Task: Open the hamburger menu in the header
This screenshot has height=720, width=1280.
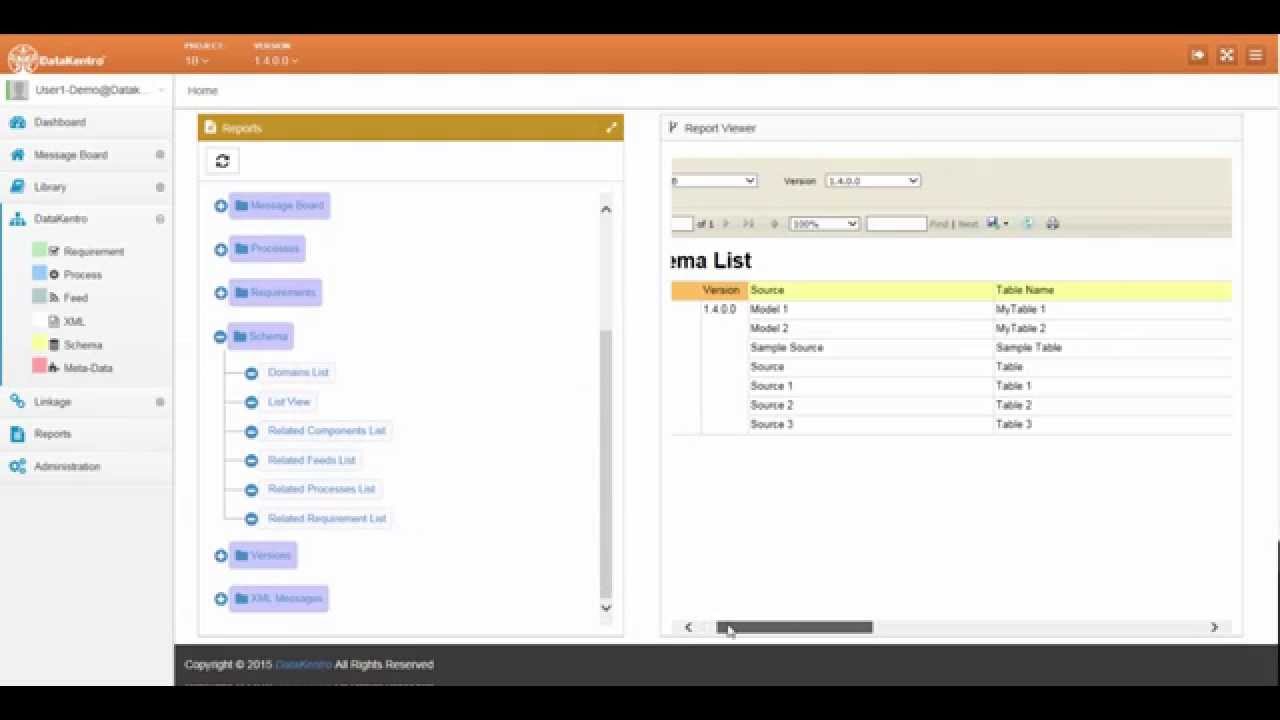Action: tap(1255, 55)
